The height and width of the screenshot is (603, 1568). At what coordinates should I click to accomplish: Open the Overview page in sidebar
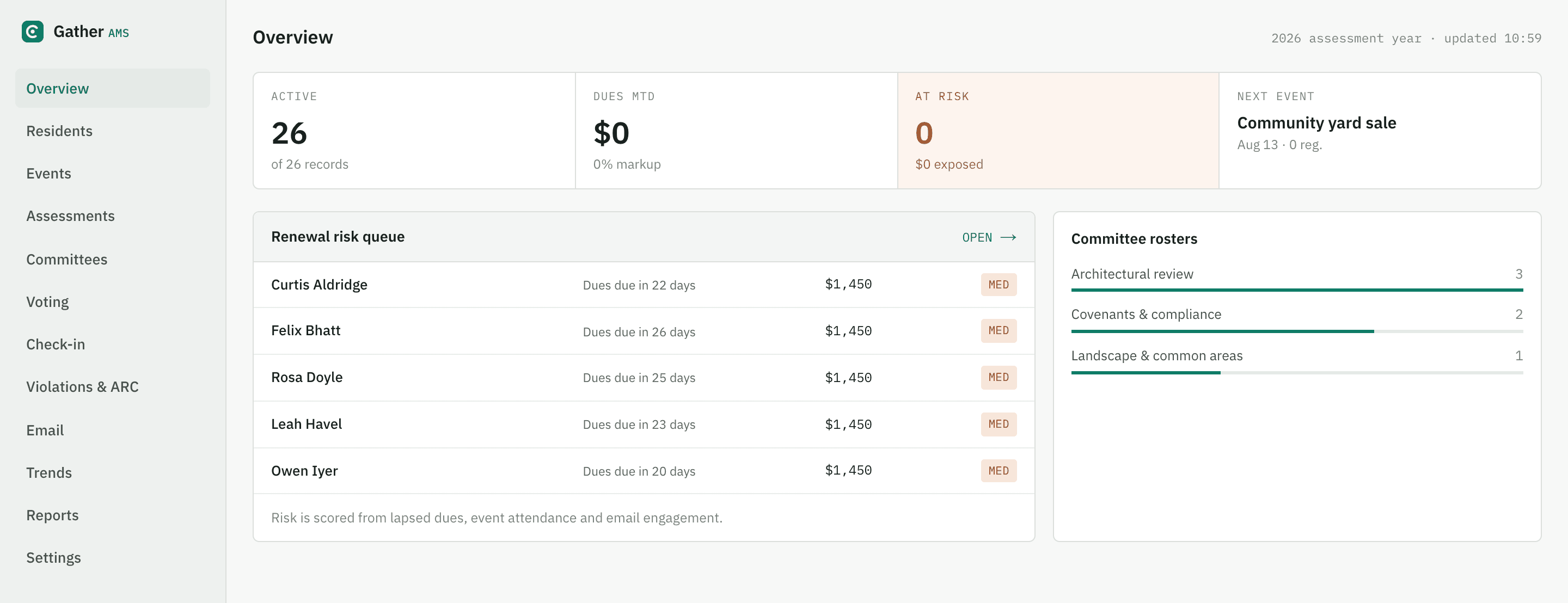pyautogui.click(x=113, y=88)
